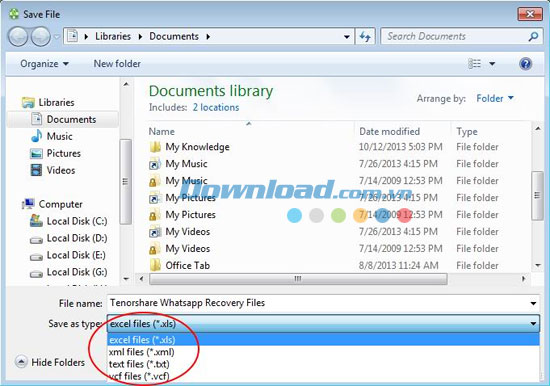This screenshot has width=550, height=386.
Task: Click the navigation pane scroll down arrow
Action: [126, 279]
